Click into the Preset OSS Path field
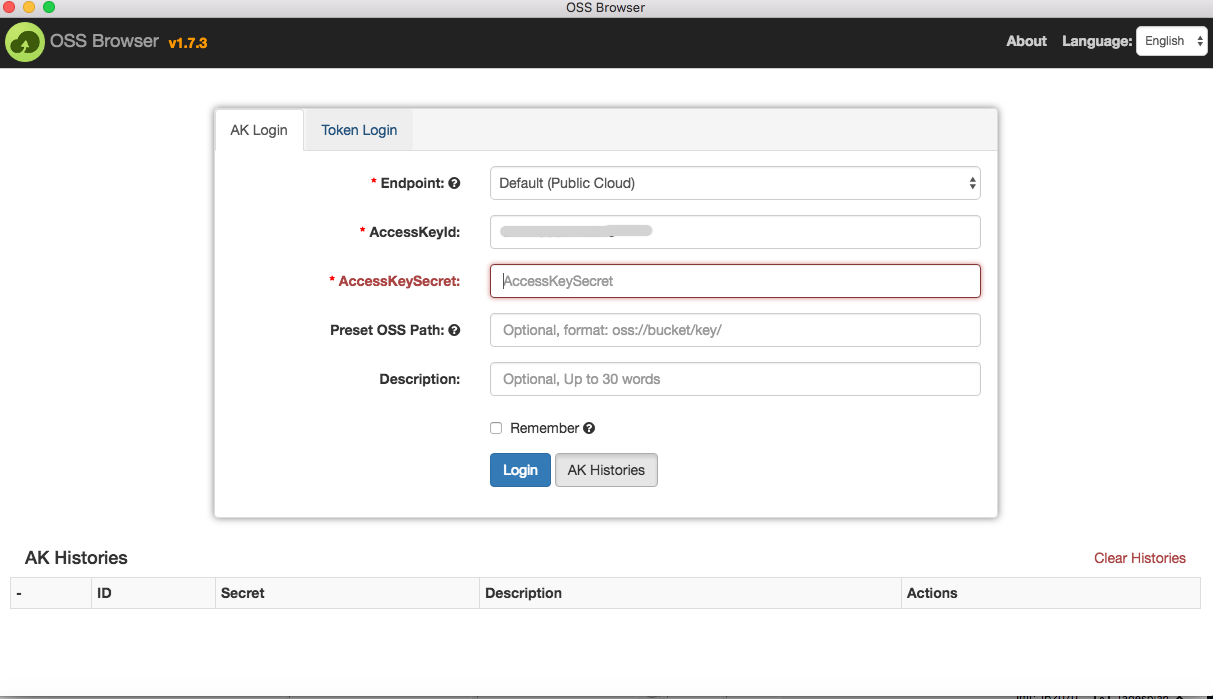This screenshot has height=699, width=1213. click(735, 330)
